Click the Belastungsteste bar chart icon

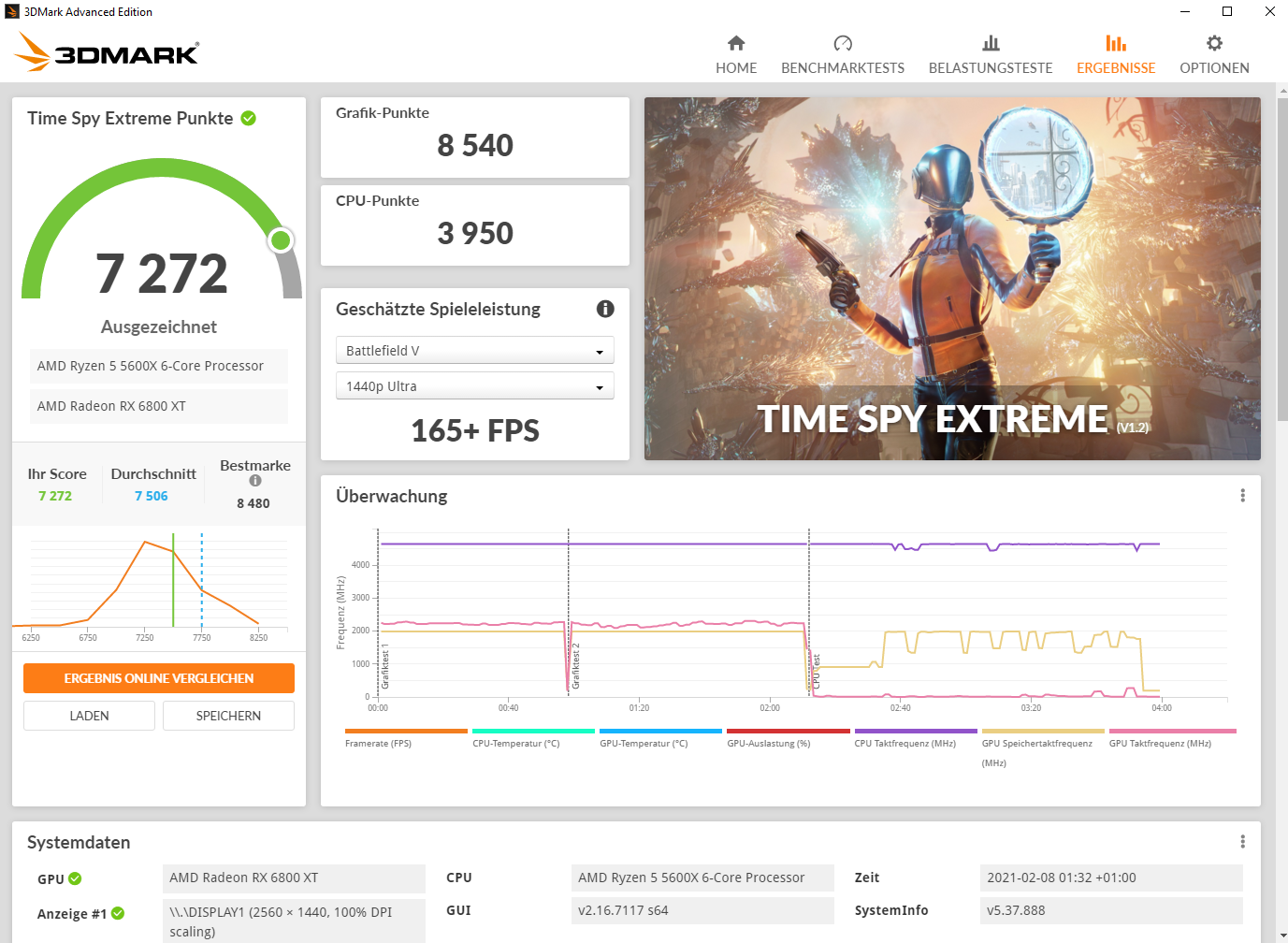pos(991,43)
